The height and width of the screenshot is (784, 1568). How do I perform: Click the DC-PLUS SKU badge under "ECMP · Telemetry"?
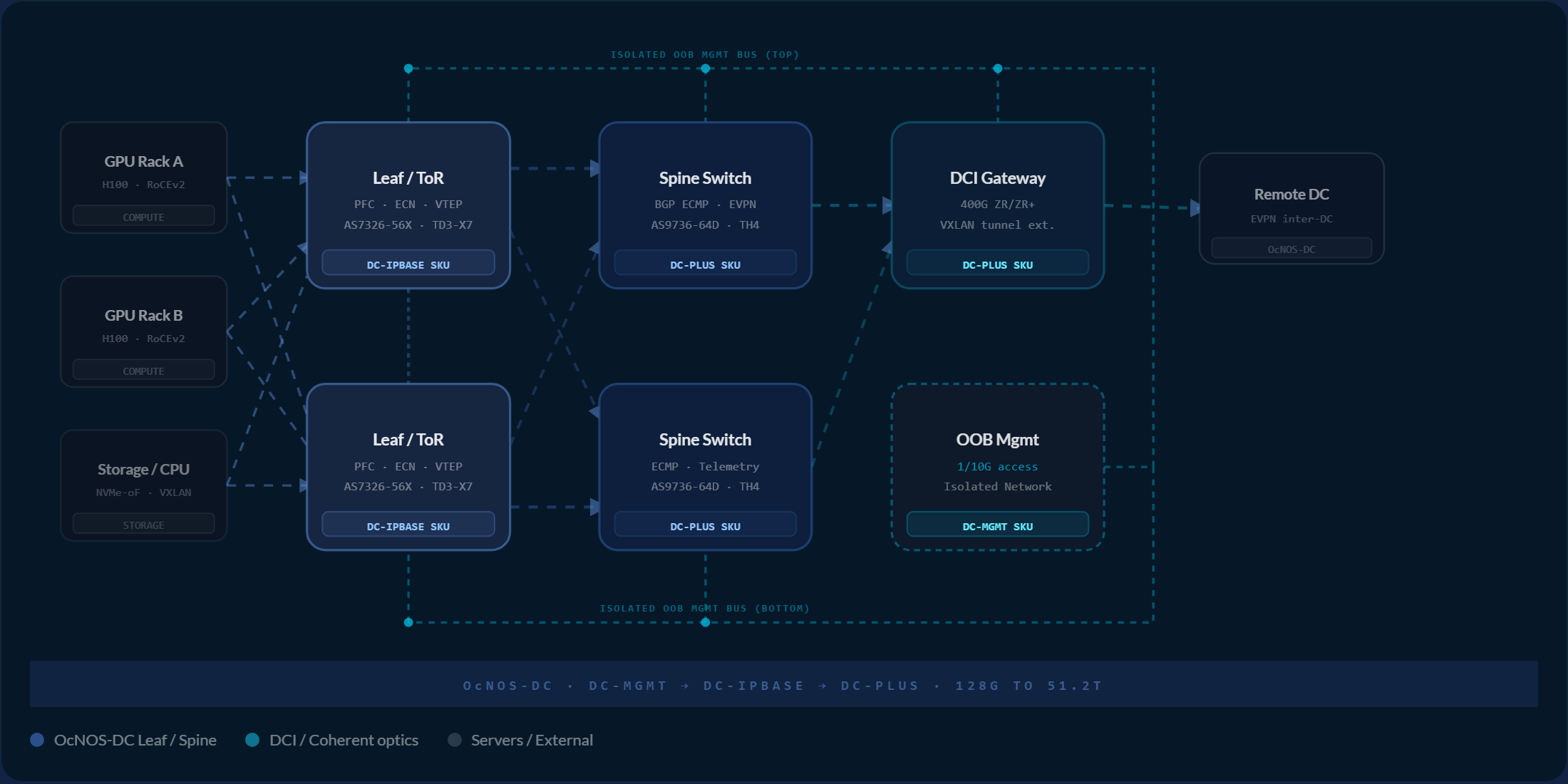click(x=706, y=525)
